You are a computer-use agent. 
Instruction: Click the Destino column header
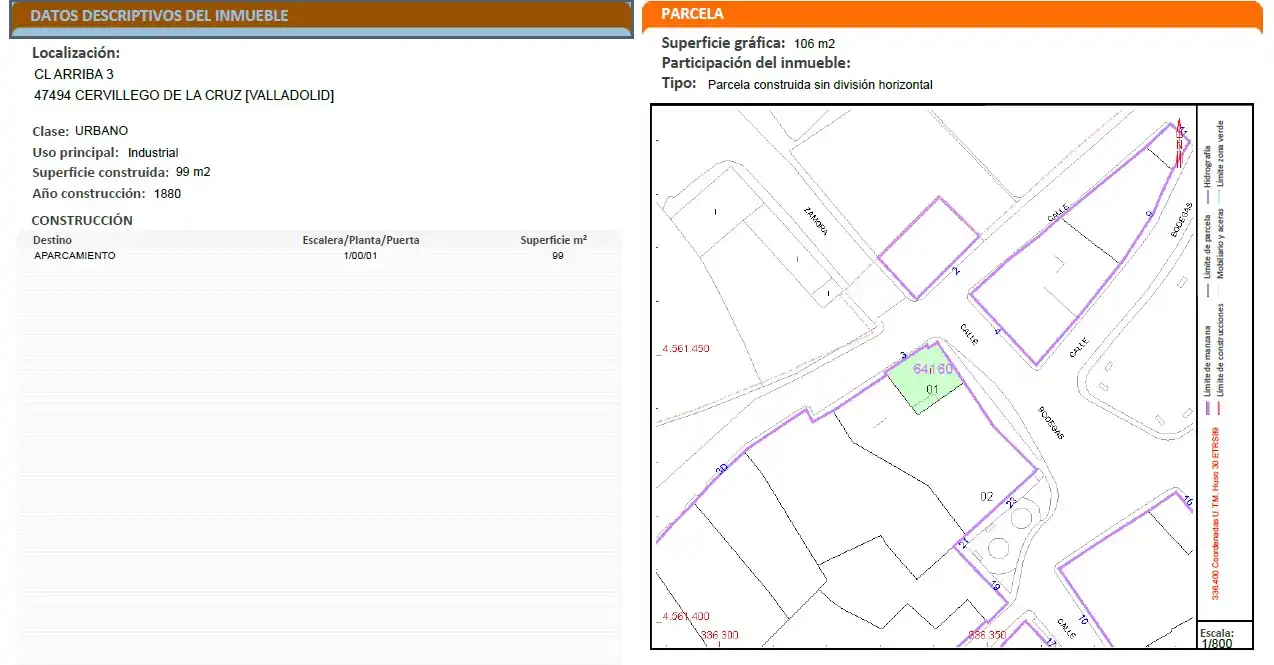tap(52, 240)
